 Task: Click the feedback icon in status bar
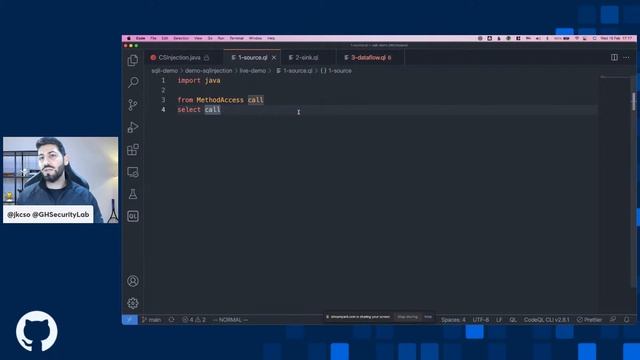[613, 320]
